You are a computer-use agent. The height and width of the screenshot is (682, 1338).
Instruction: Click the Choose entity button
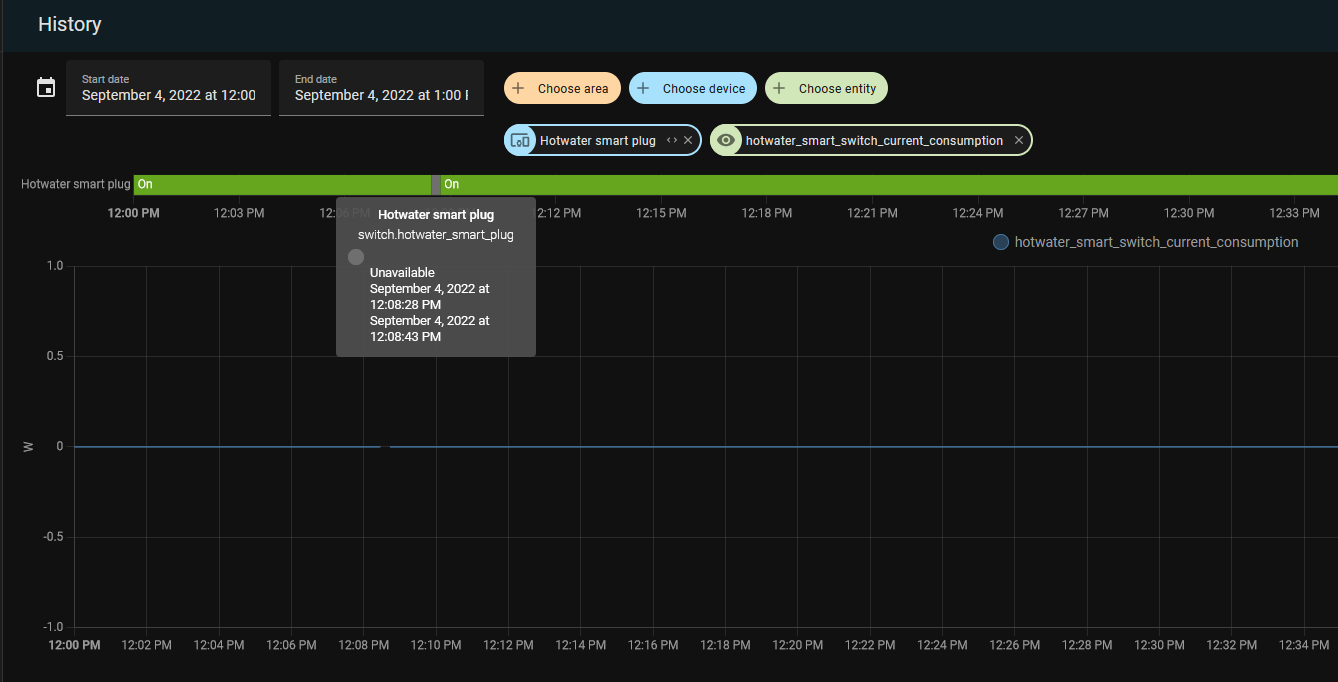click(x=826, y=88)
